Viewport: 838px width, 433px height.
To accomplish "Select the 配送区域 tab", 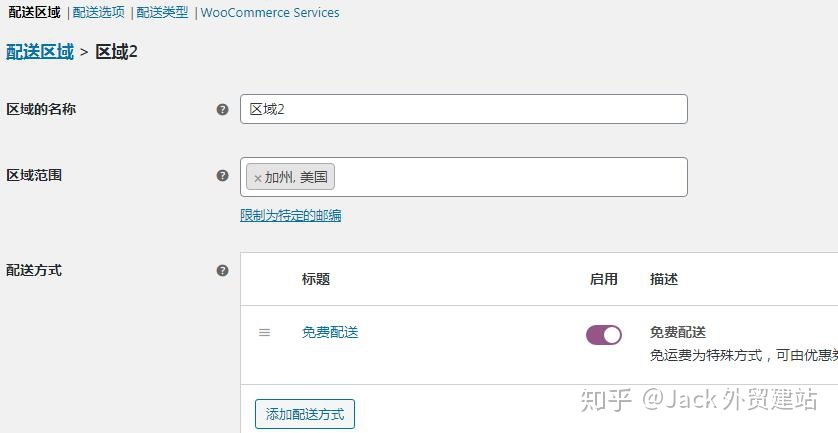I will coord(34,12).
